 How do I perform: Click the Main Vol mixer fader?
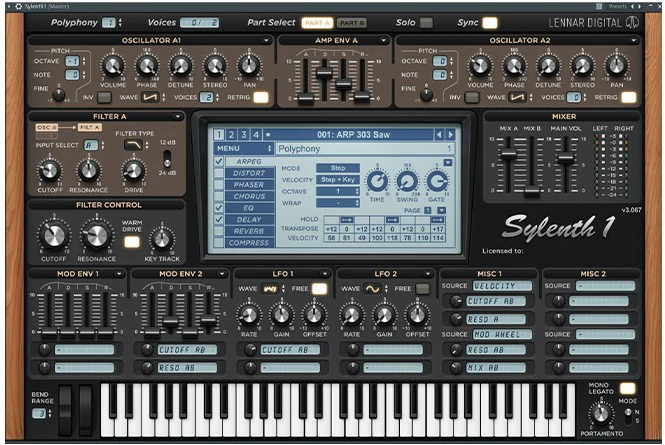pyautogui.click(x=565, y=158)
